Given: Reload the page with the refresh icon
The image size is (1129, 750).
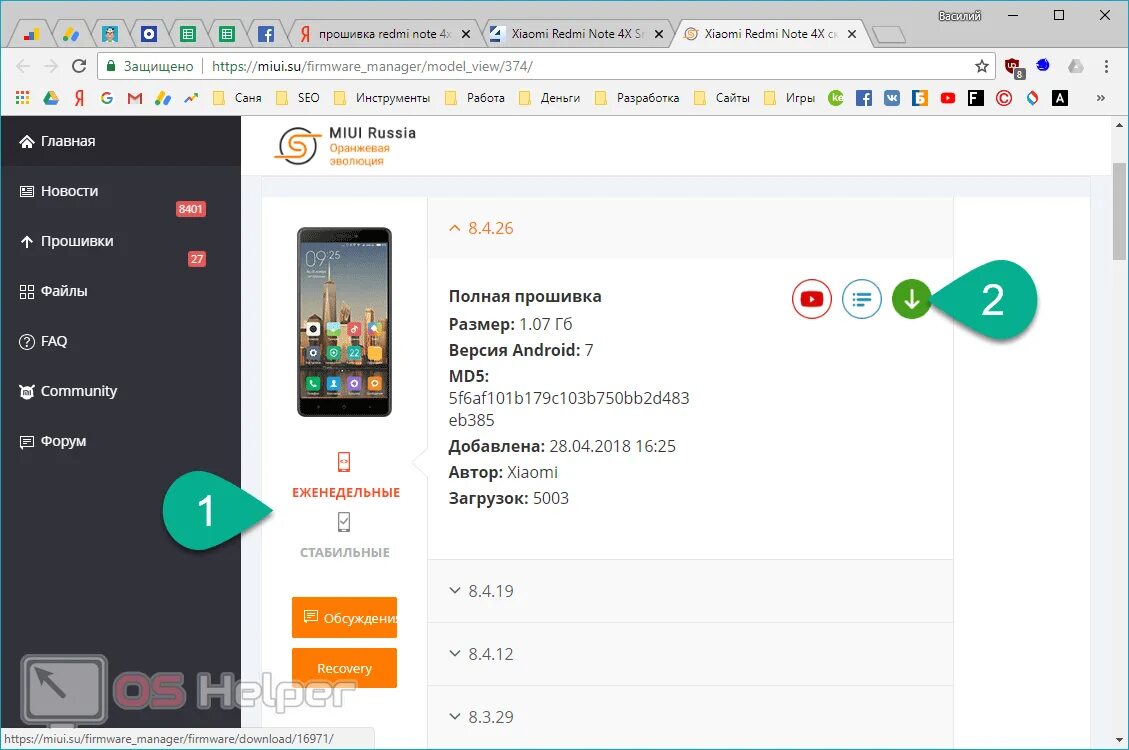Looking at the screenshot, I should click(x=78, y=66).
